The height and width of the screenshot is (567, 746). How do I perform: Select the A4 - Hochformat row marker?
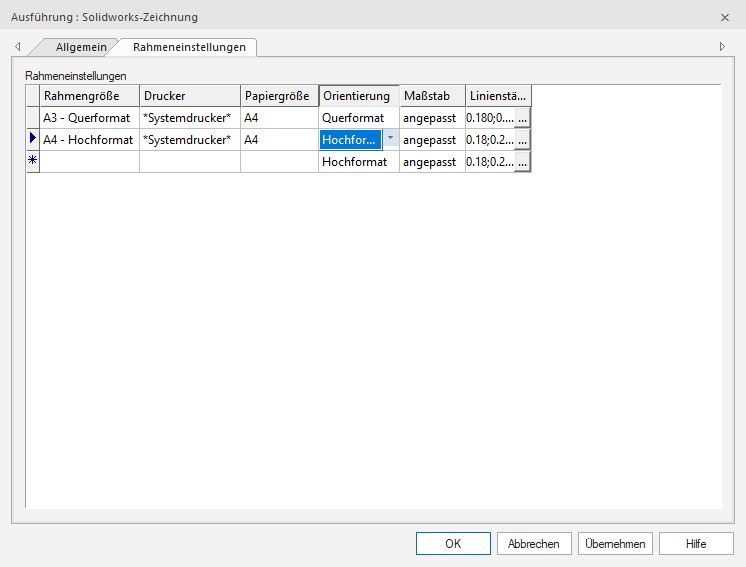click(32, 140)
